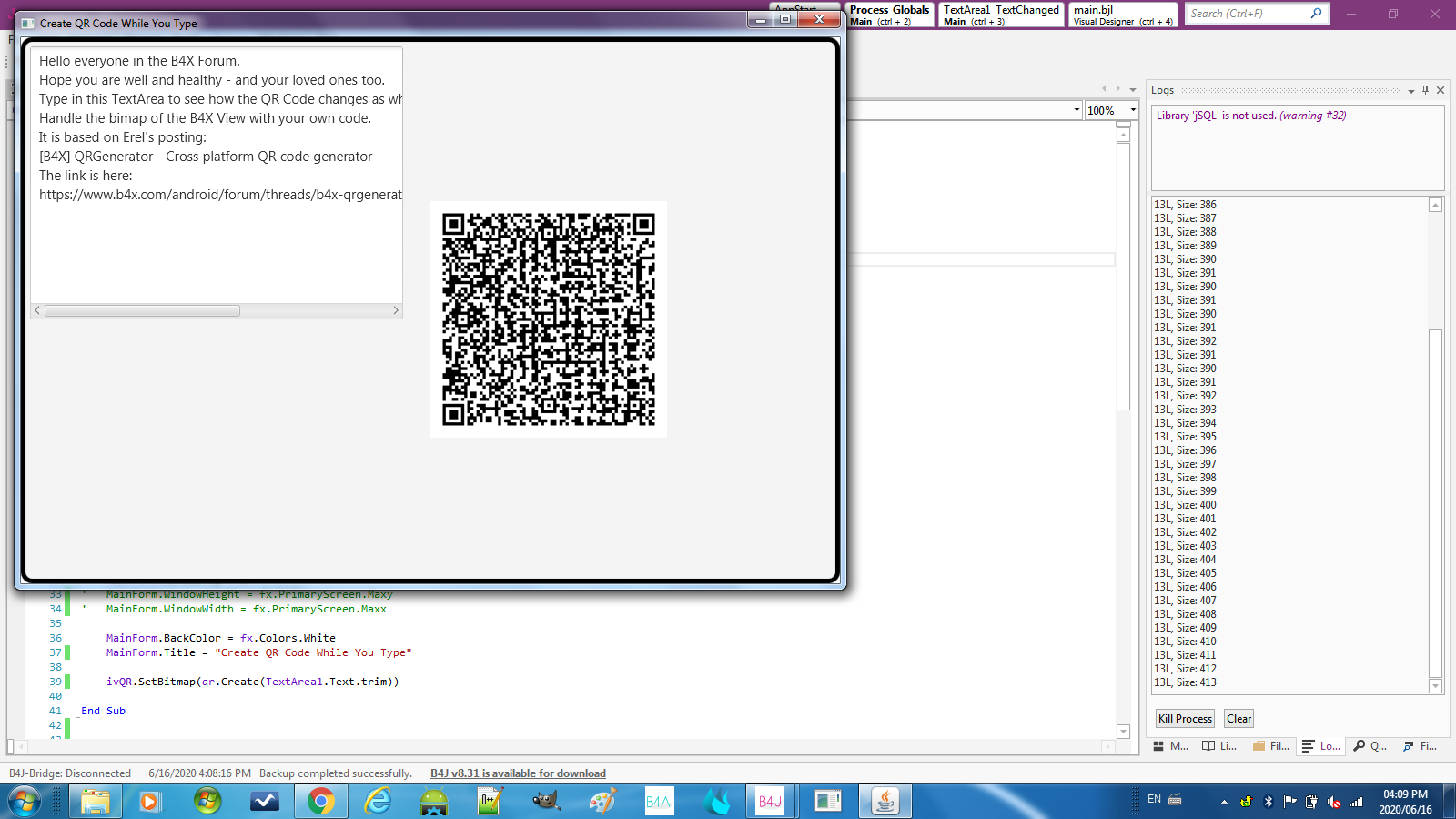Image resolution: width=1456 pixels, height=819 pixels.
Task: Click the log list scroll up arrow
Action: click(x=1436, y=205)
